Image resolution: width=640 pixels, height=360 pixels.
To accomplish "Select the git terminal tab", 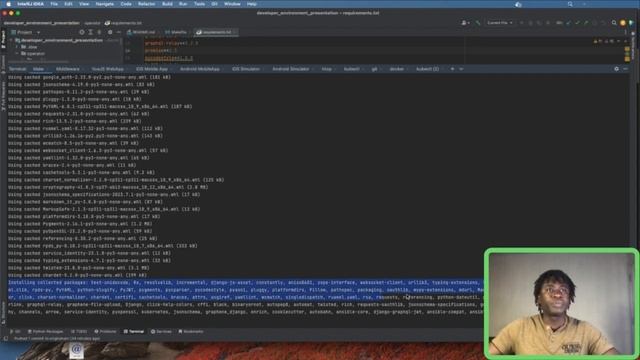I will 374,69.
